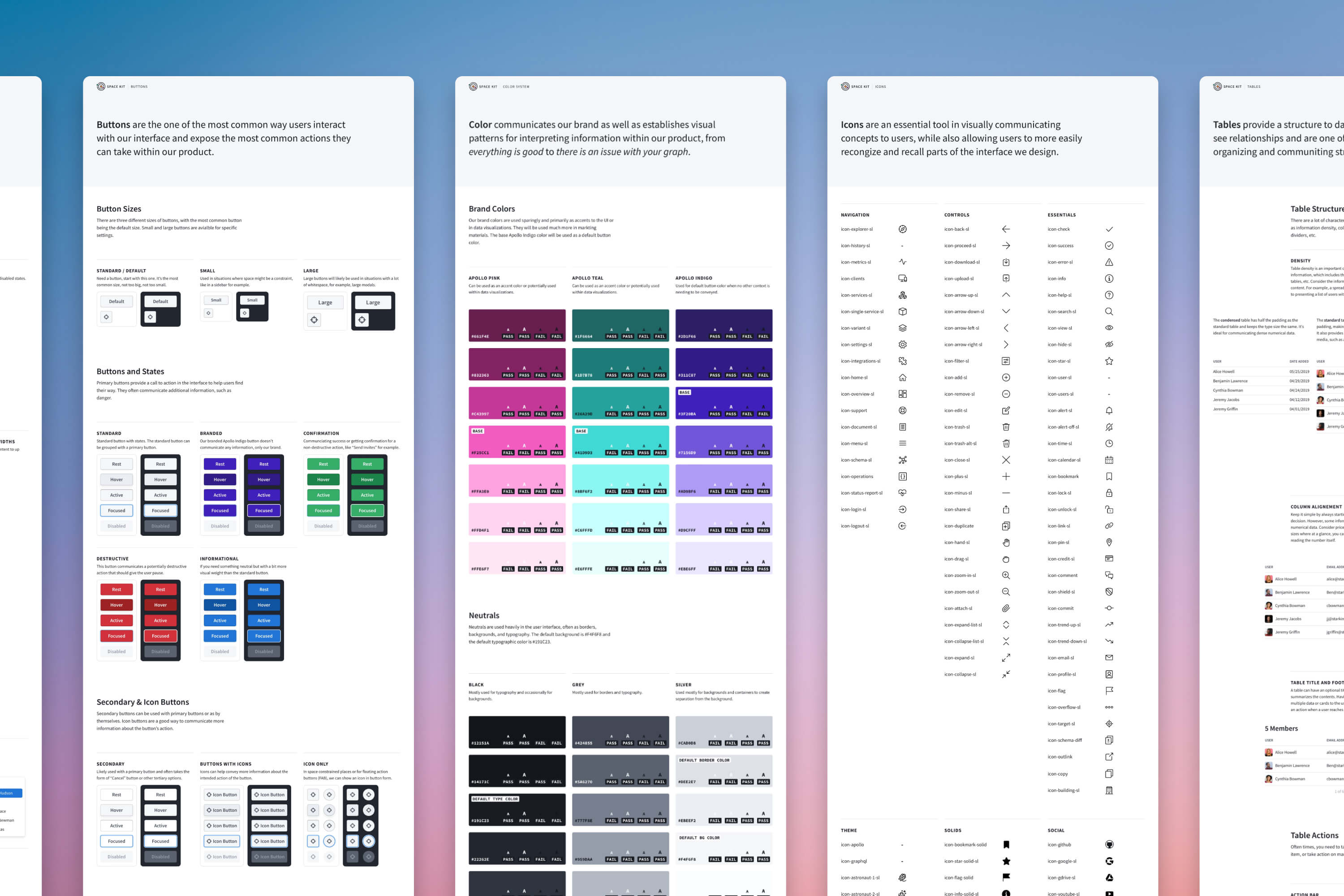Select the #661F4E Apollo Pink swatch

coord(517,325)
